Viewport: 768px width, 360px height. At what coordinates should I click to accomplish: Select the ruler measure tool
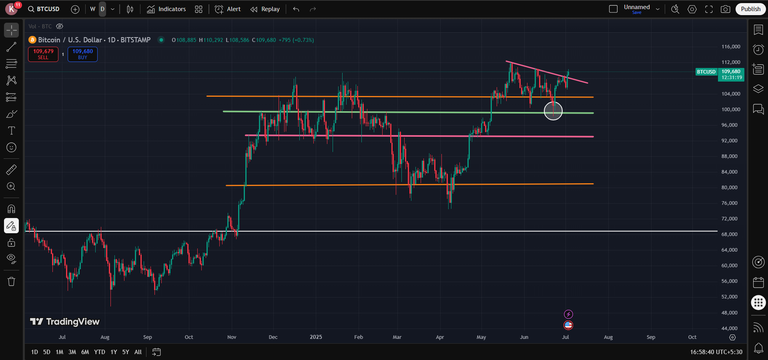pyautogui.click(x=11, y=169)
